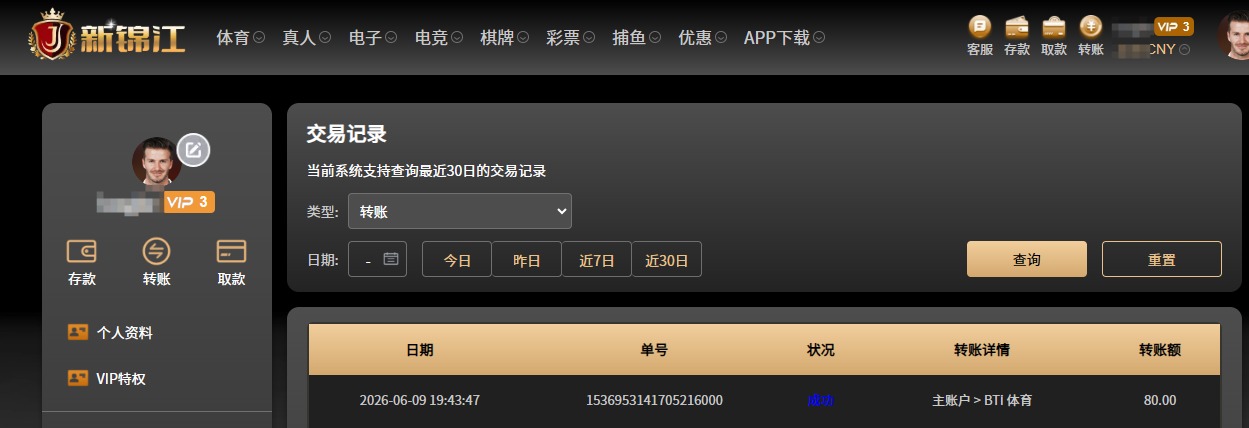Open the 优惠 navigation menu
1249x428 pixels.
[x=703, y=38]
